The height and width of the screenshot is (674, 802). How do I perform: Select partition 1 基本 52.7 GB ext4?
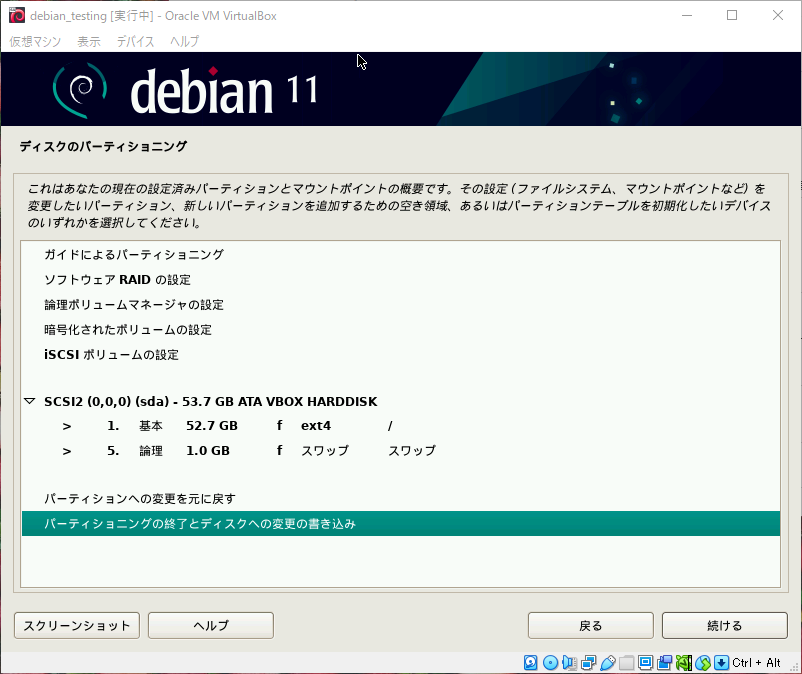click(x=401, y=426)
